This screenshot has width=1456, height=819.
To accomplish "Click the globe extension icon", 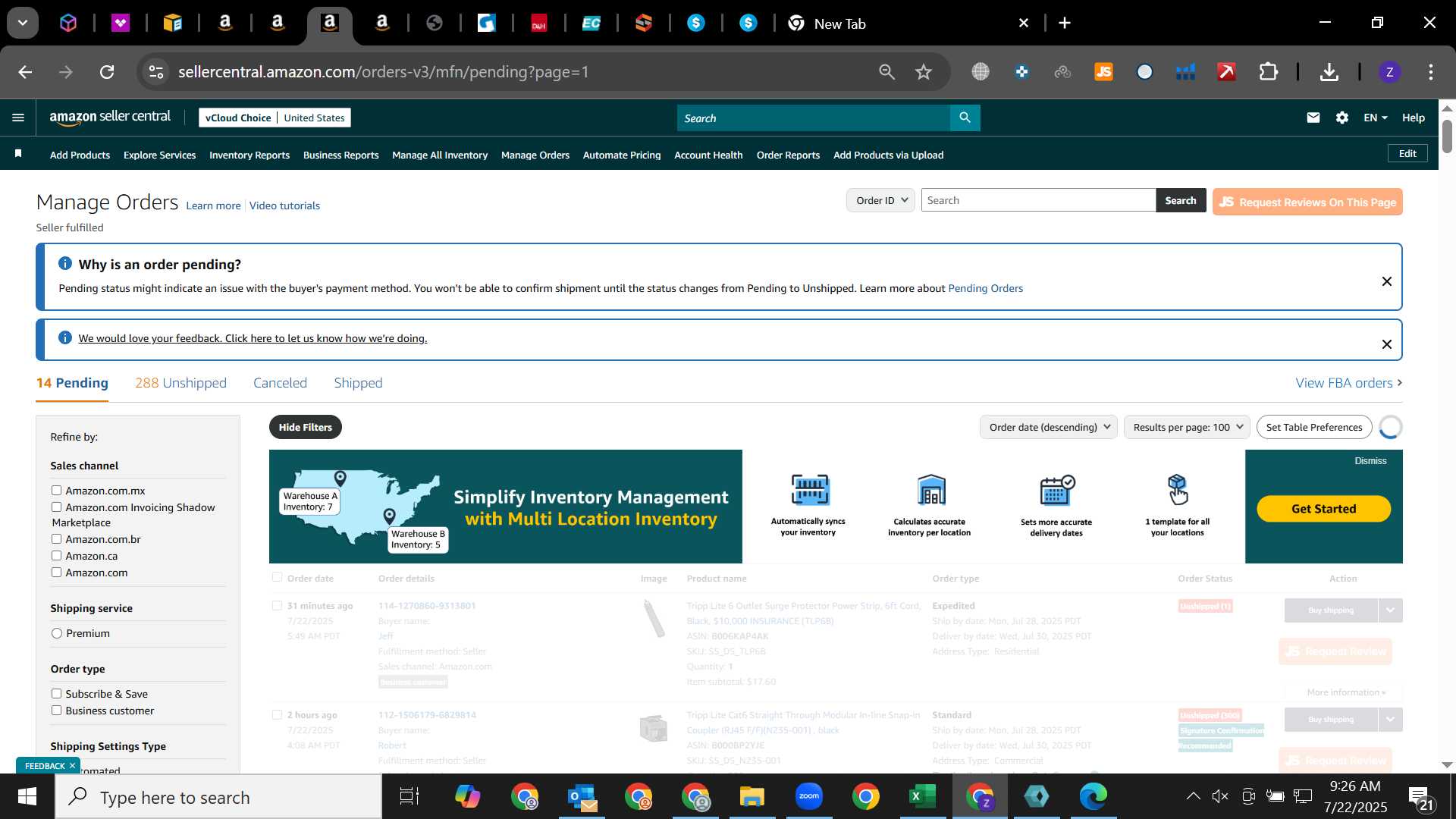I will (x=981, y=72).
